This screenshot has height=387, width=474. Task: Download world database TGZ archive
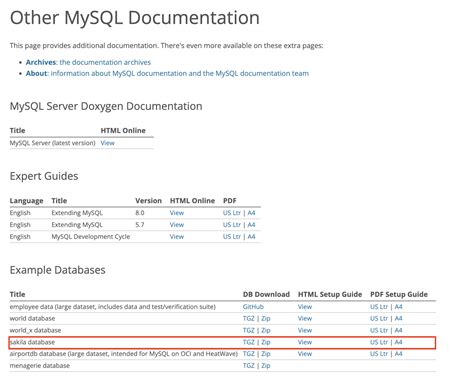249,319
